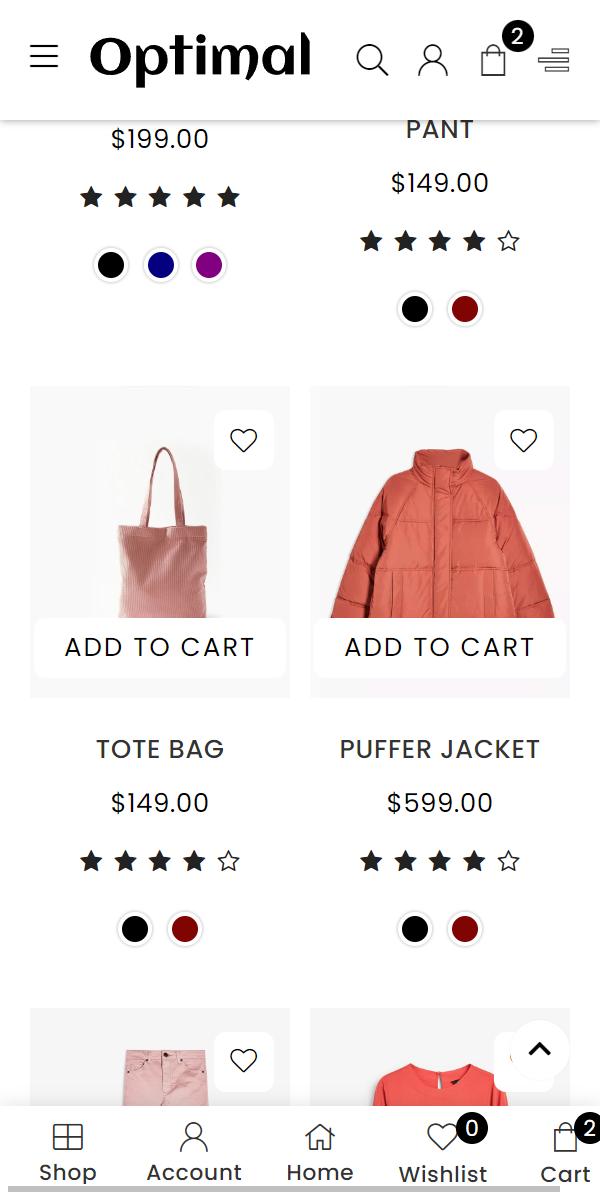Pick dark red swatch under Puffer Jacket
The image size is (600, 1200).
pyautogui.click(x=465, y=929)
